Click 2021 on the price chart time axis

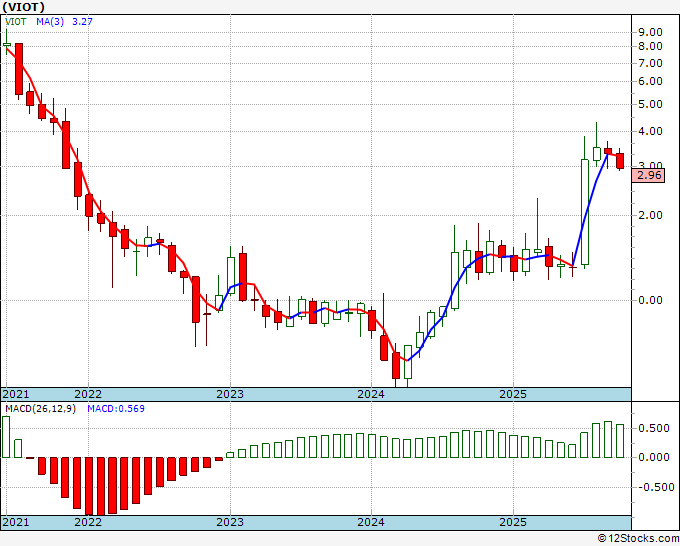tap(16, 394)
